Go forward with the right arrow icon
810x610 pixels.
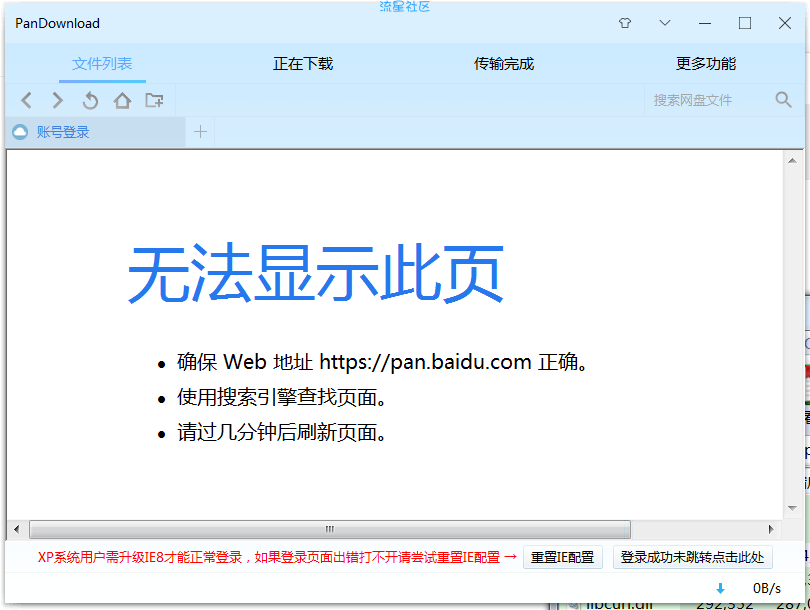[58, 100]
